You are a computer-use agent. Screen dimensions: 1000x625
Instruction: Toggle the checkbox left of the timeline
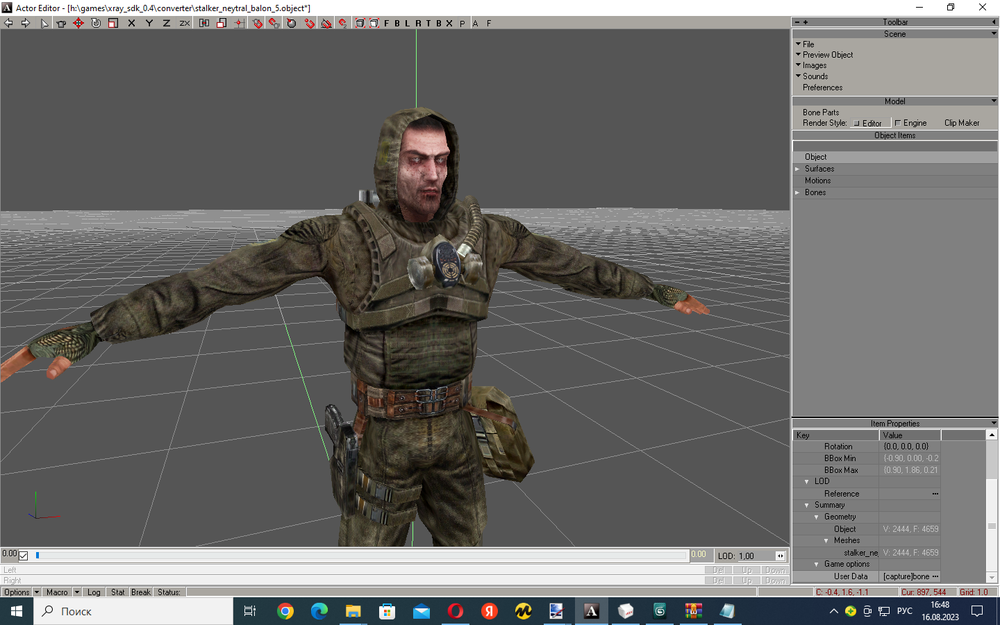(x=24, y=556)
